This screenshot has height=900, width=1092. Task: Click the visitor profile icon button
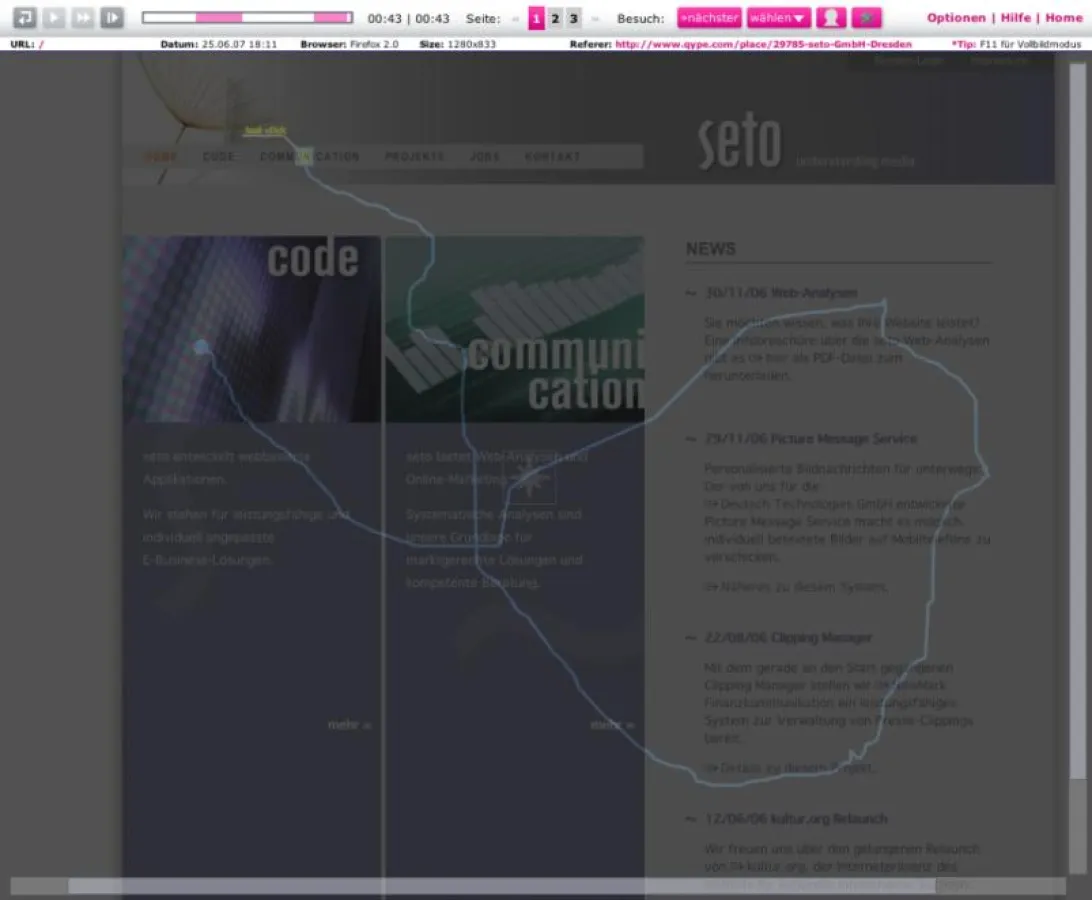831,18
